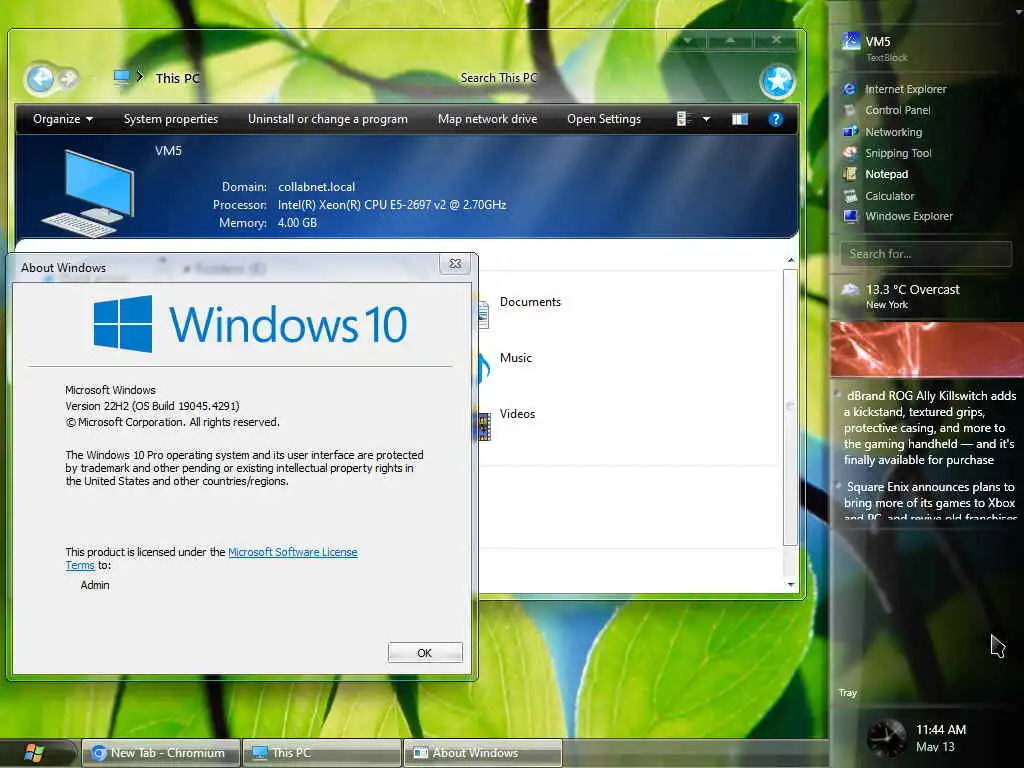Click the blue star orb button
The width and height of the screenshot is (1024, 768).
pyautogui.click(x=777, y=82)
